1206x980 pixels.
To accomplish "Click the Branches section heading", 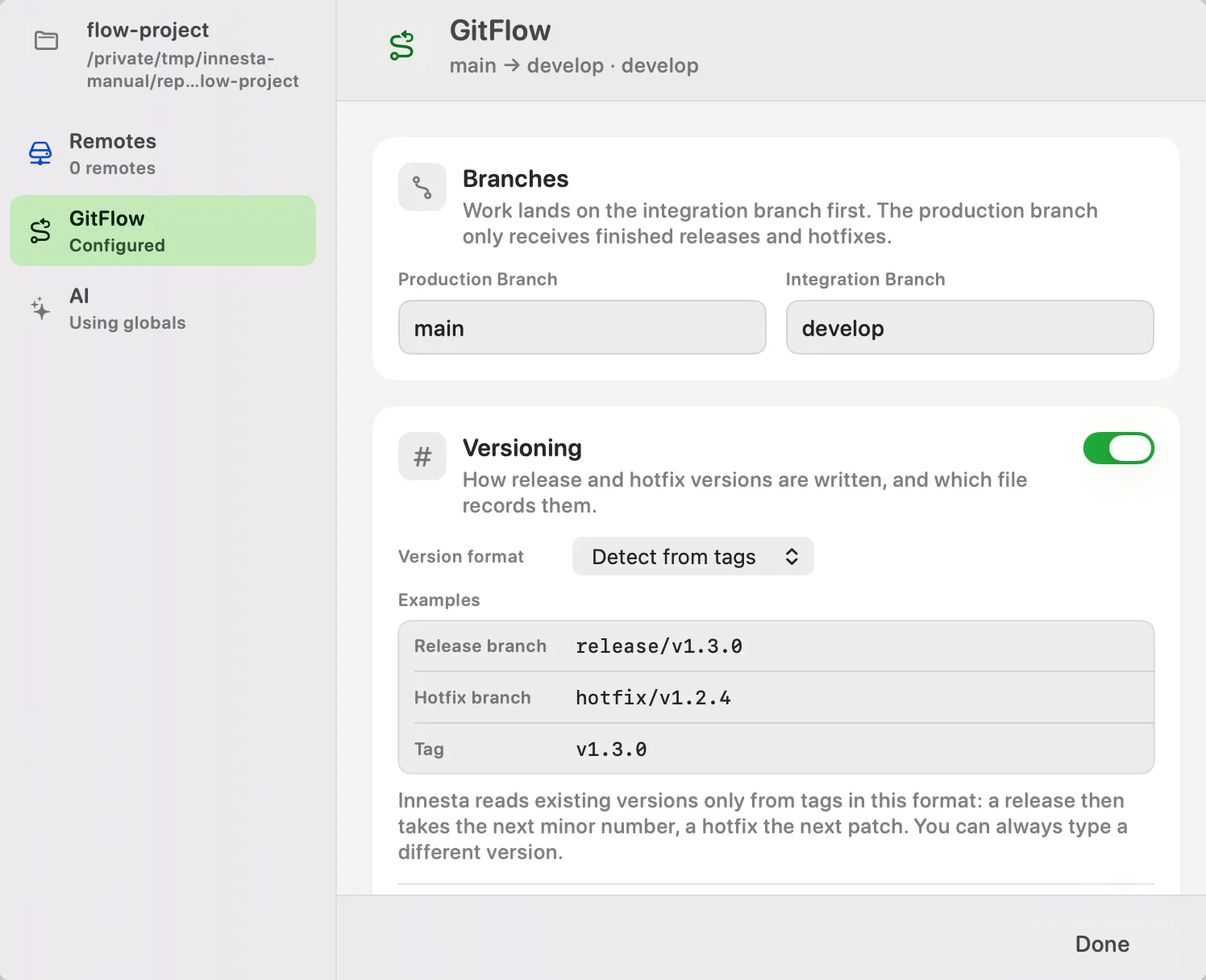I will click(516, 179).
